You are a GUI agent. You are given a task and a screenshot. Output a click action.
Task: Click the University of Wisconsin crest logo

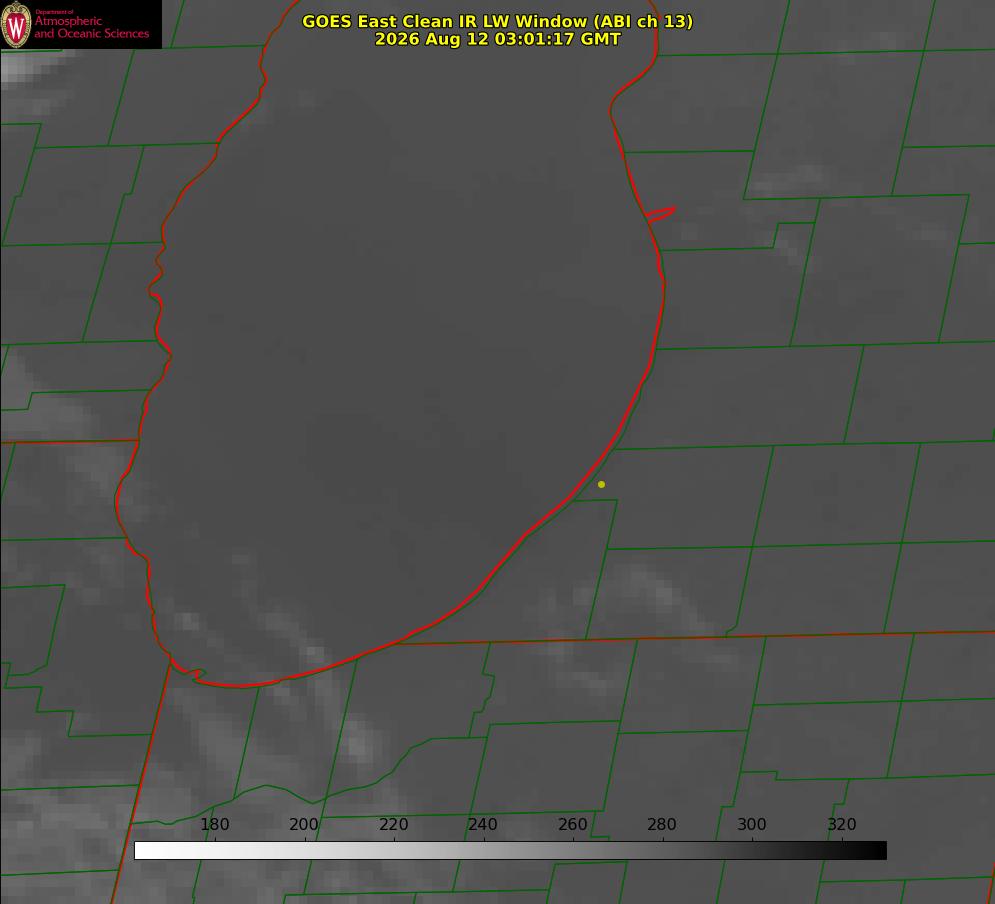(16, 24)
